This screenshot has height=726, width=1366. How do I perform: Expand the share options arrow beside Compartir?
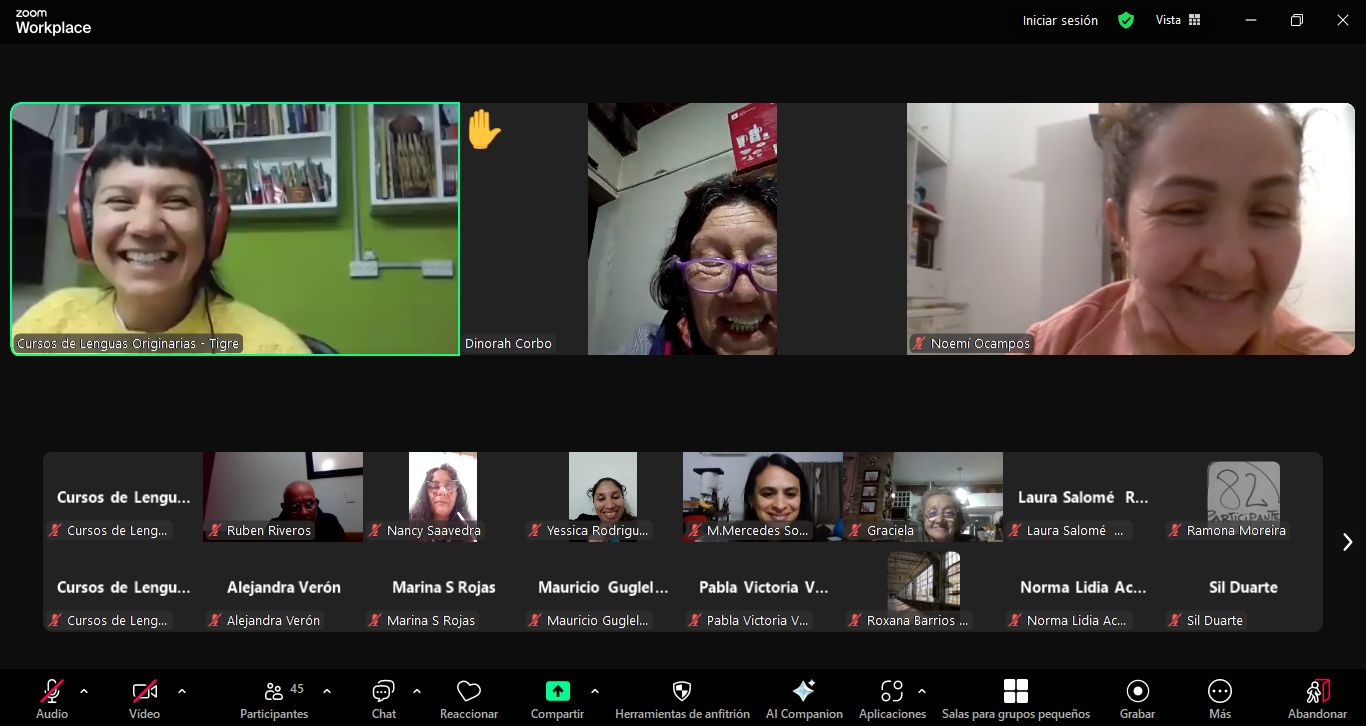(595, 691)
